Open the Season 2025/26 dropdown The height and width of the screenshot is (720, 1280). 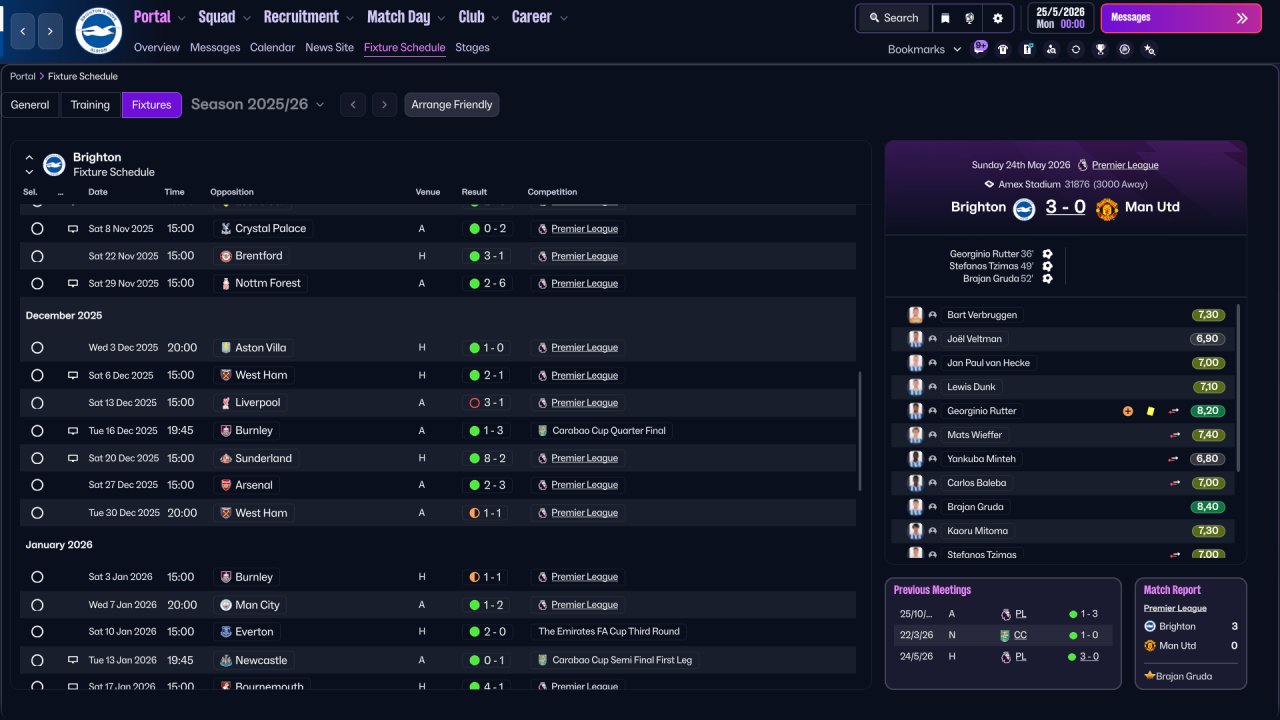coord(258,104)
